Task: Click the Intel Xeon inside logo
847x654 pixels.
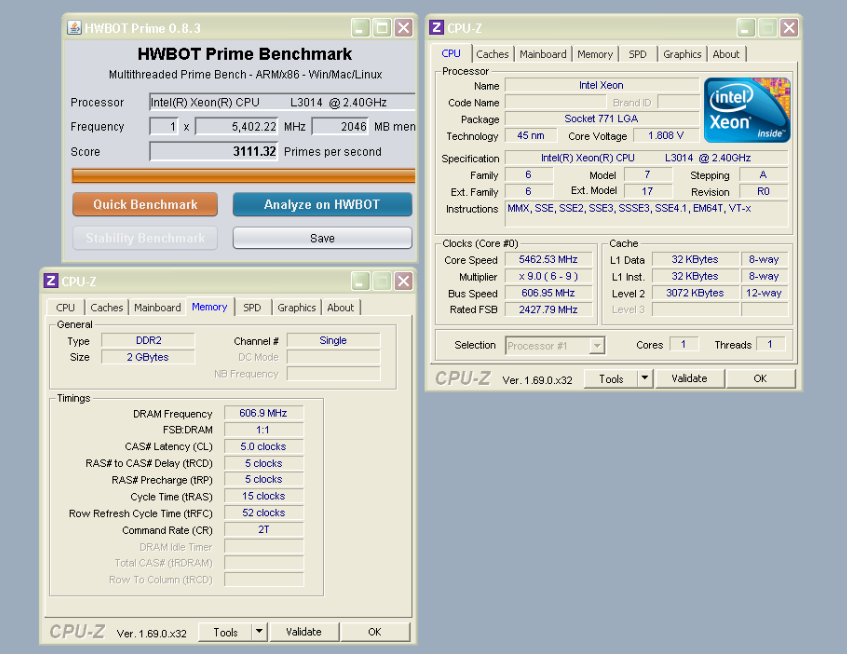Action: pos(747,110)
